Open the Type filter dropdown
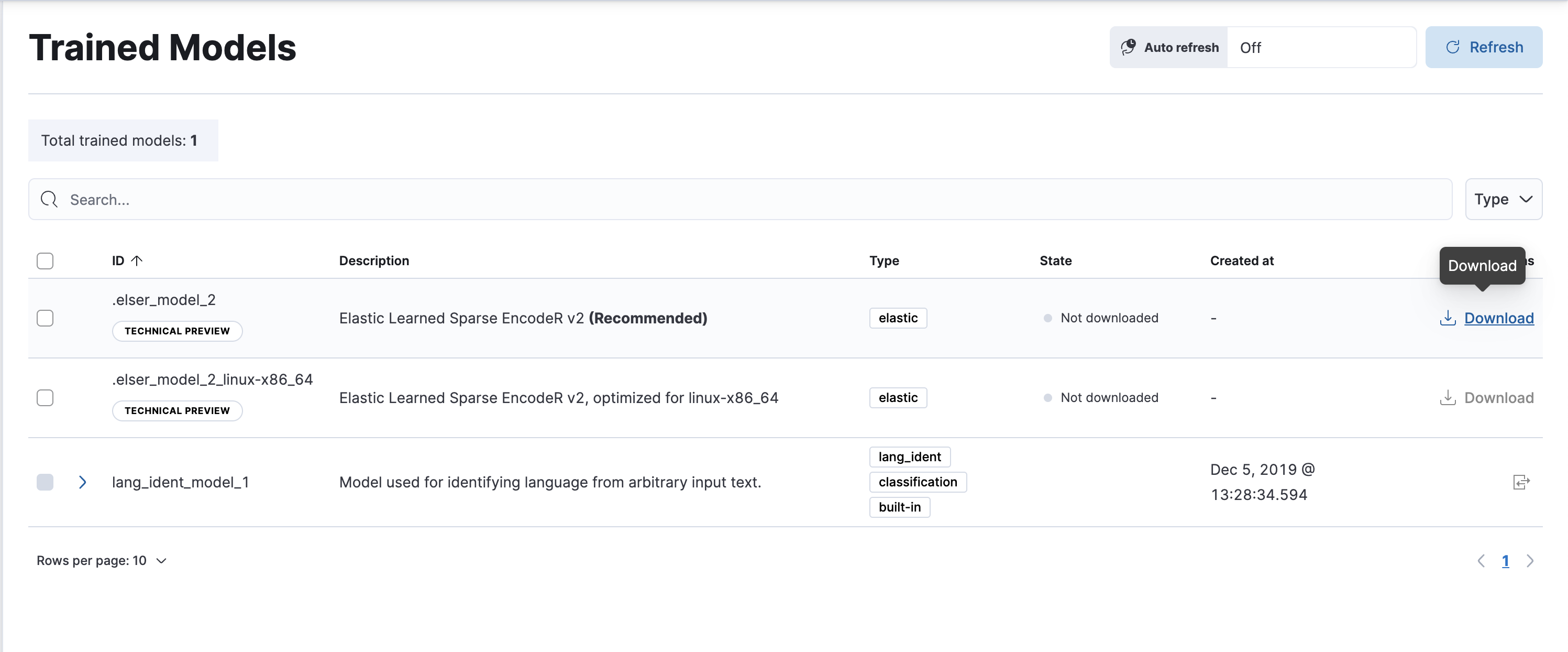The height and width of the screenshot is (652, 1568). [x=1503, y=199]
